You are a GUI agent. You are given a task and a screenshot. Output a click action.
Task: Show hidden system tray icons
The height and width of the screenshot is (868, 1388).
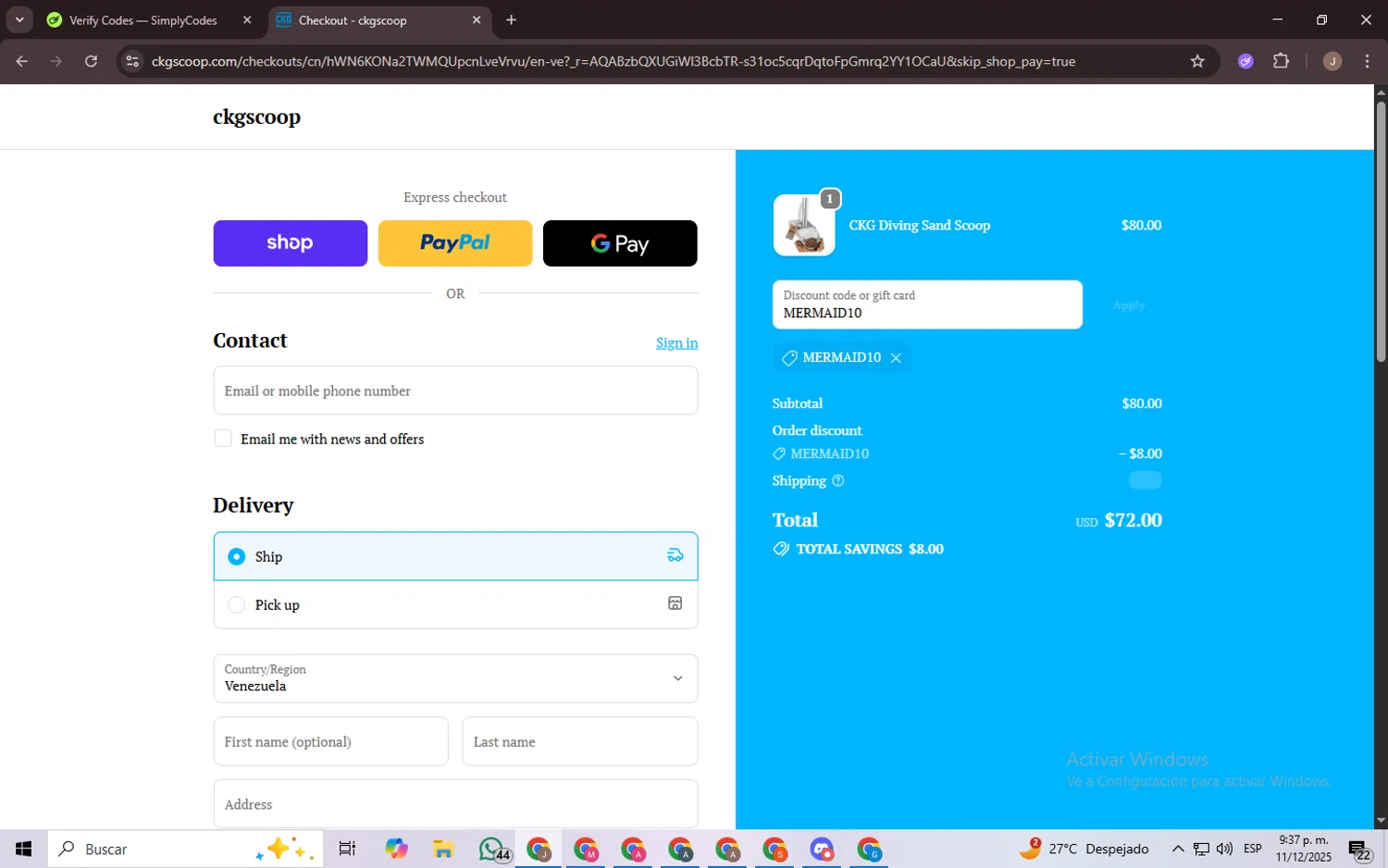(1178, 849)
